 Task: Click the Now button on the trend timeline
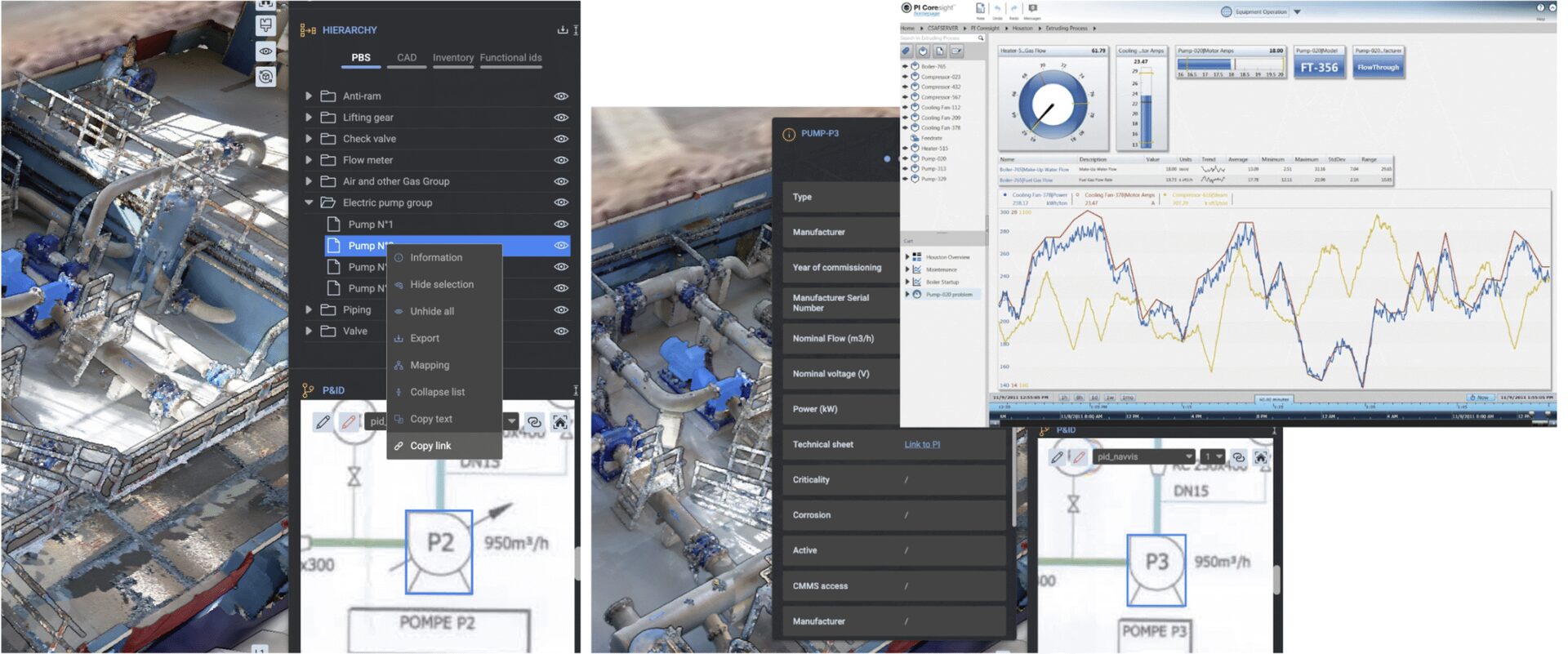(x=1479, y=398)
